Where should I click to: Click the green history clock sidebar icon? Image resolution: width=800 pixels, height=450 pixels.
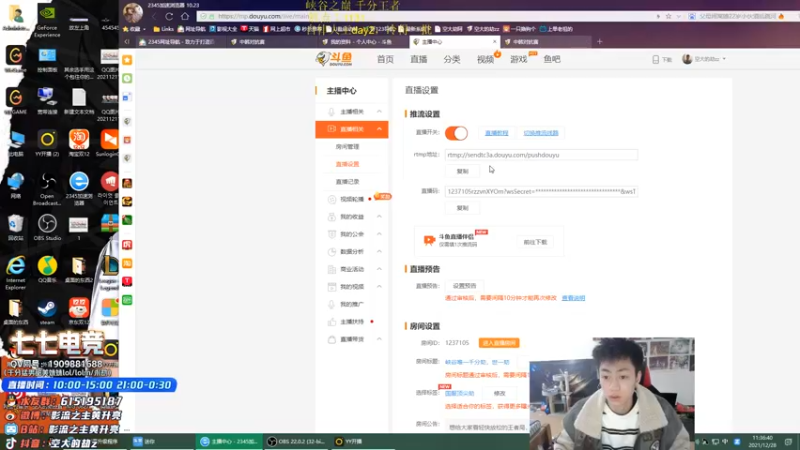pyautogui.click(x=127, y=78)
